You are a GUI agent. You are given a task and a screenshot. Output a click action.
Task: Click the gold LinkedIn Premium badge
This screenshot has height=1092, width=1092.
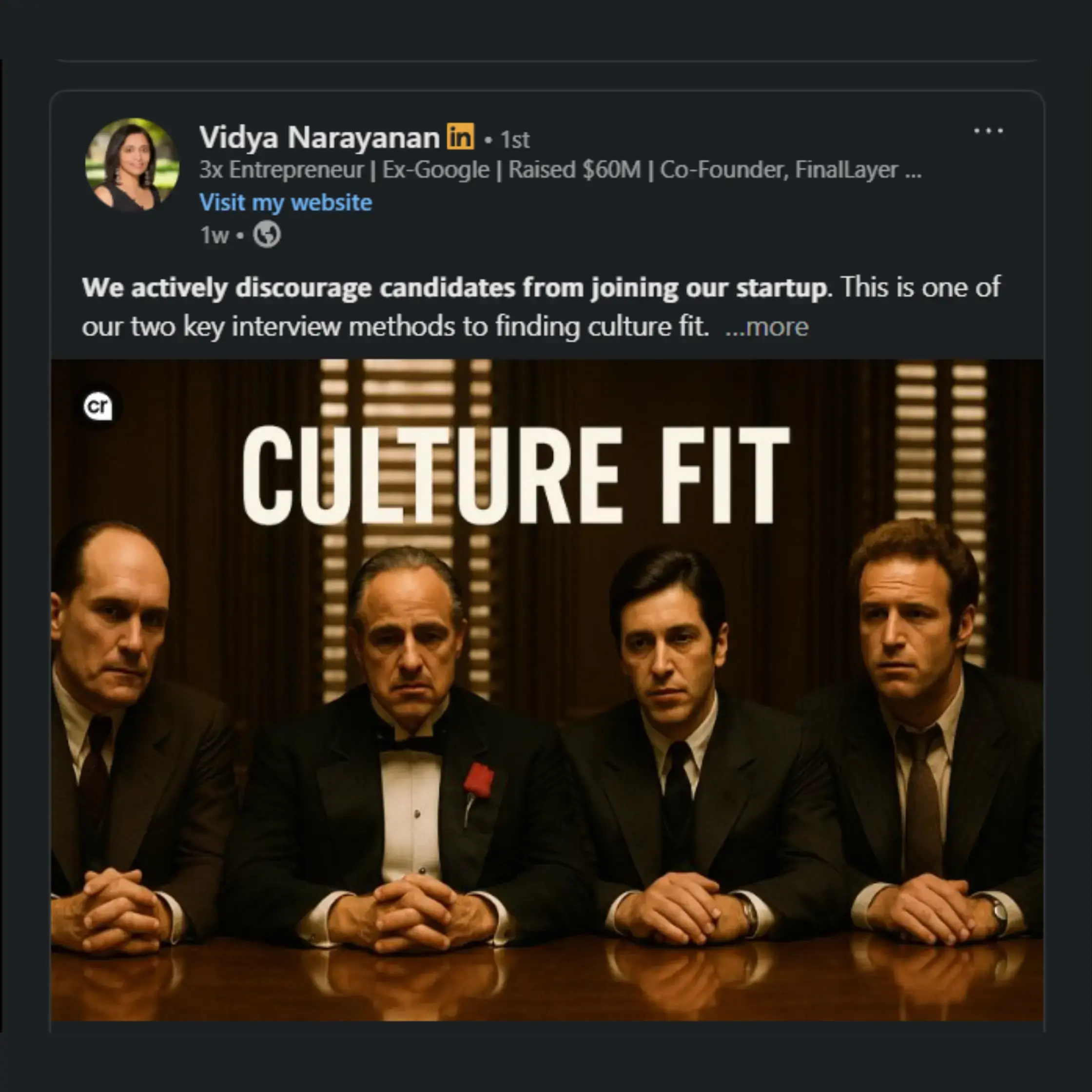(461, 137)
